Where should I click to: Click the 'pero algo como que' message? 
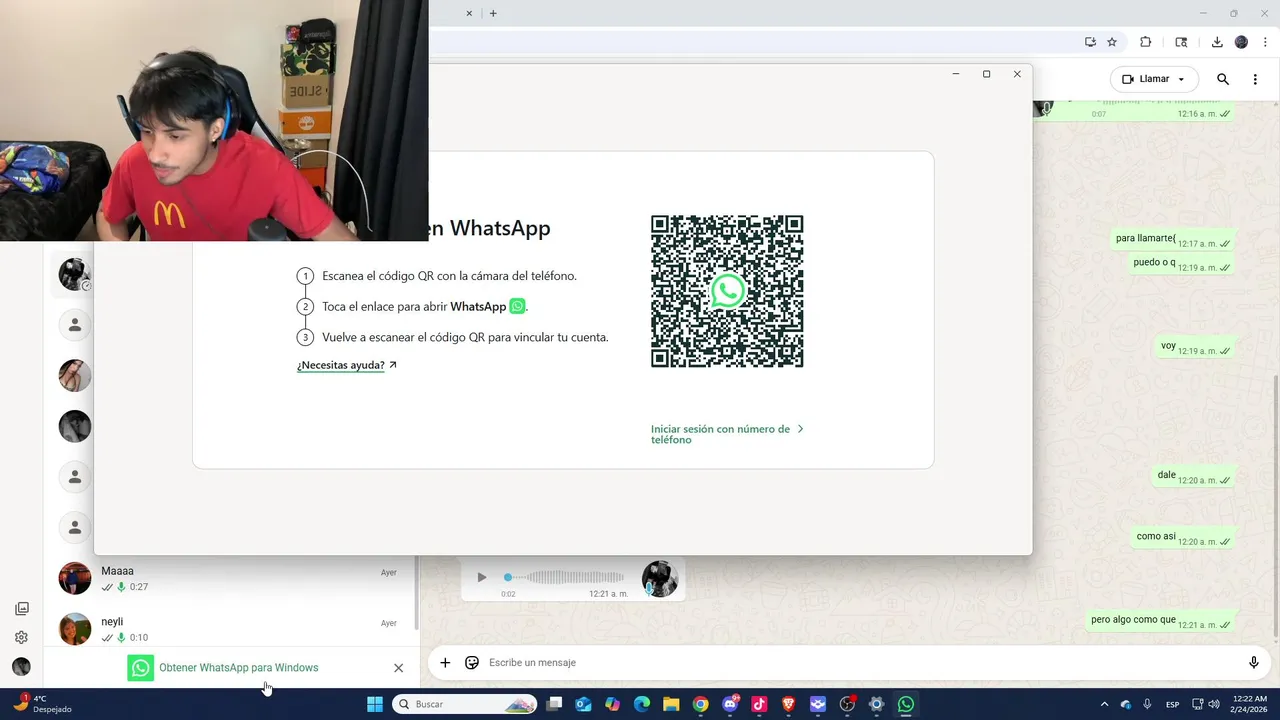click(x=1160, y=621)
